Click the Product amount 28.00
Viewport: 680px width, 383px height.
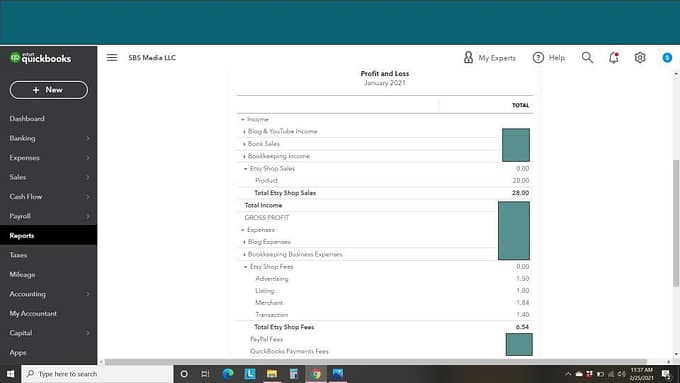click(x=520, y=180)
